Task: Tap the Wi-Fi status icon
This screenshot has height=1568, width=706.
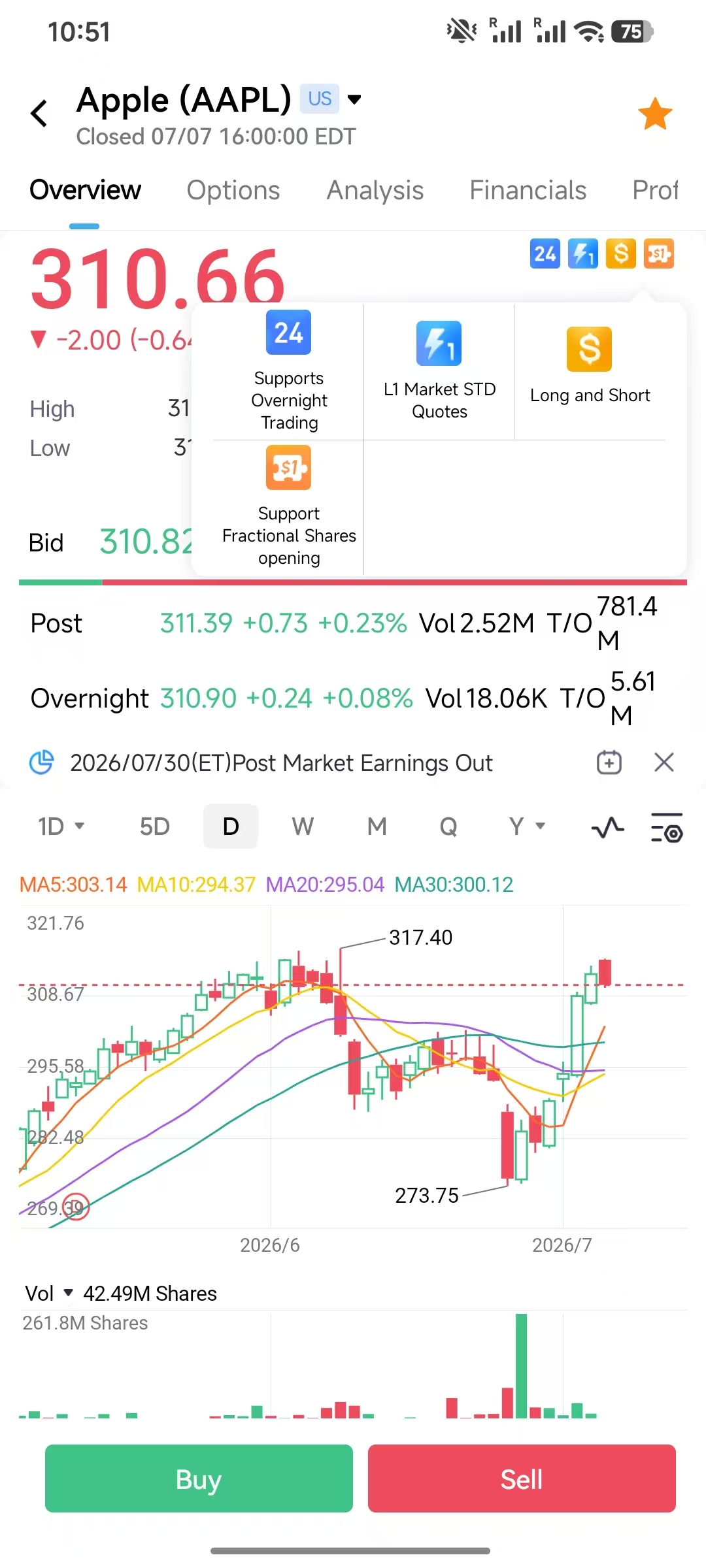Action: (588, 31)
